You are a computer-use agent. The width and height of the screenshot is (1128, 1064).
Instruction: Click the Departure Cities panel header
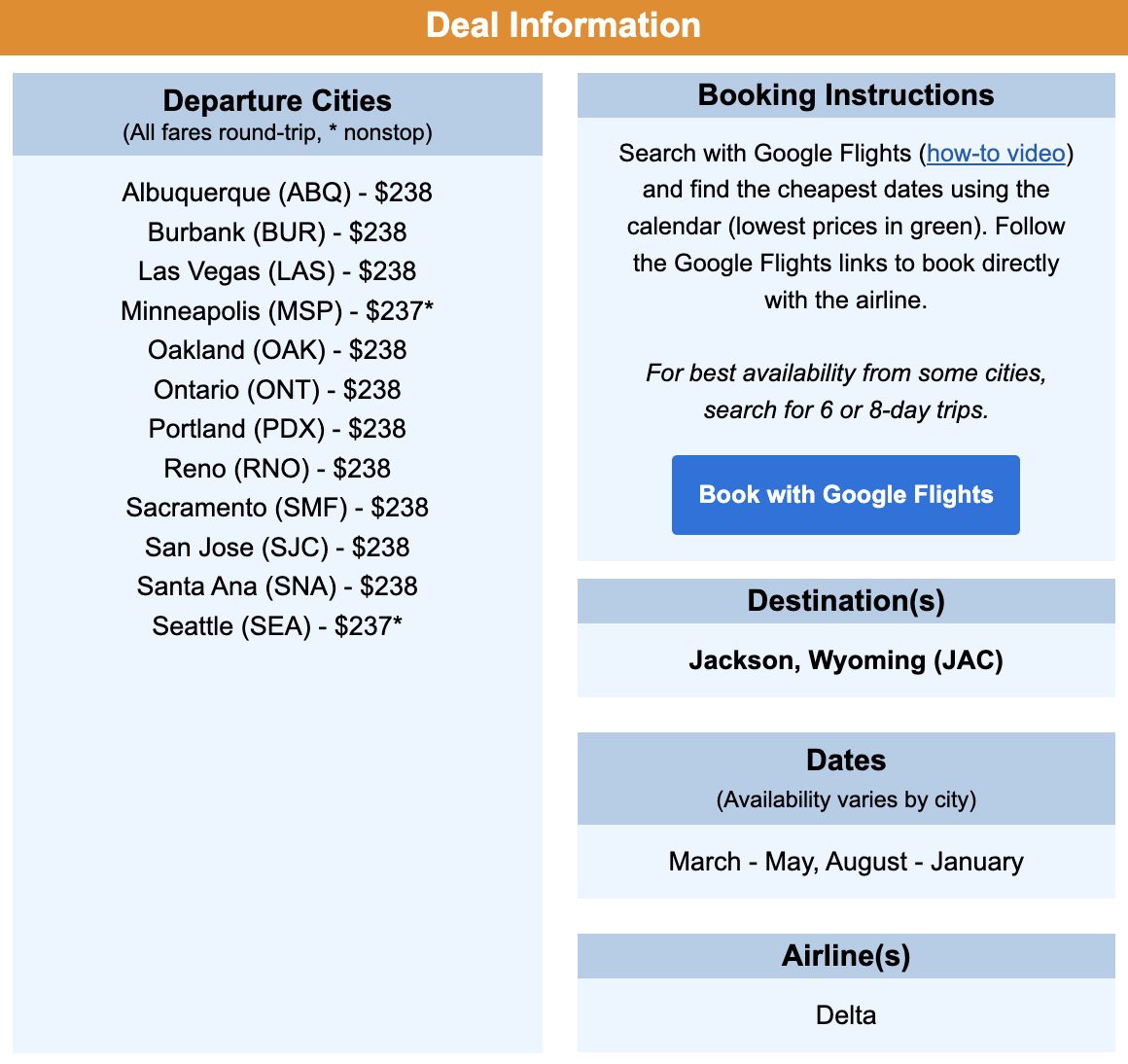click(x=276, y=100)
